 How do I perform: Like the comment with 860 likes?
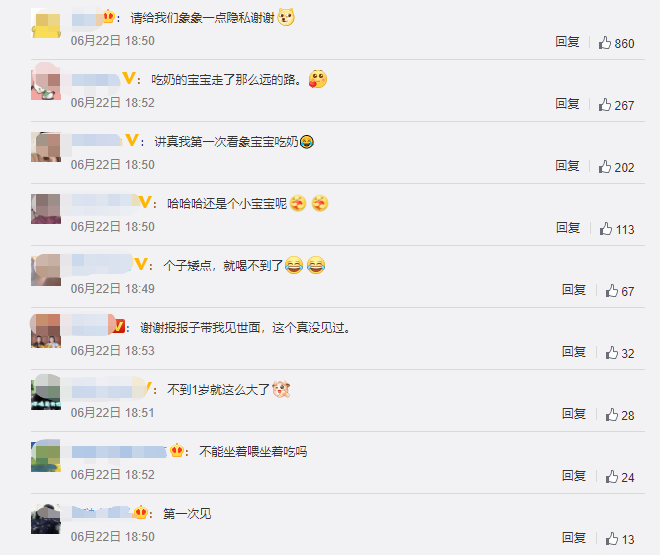pos(605,42)
